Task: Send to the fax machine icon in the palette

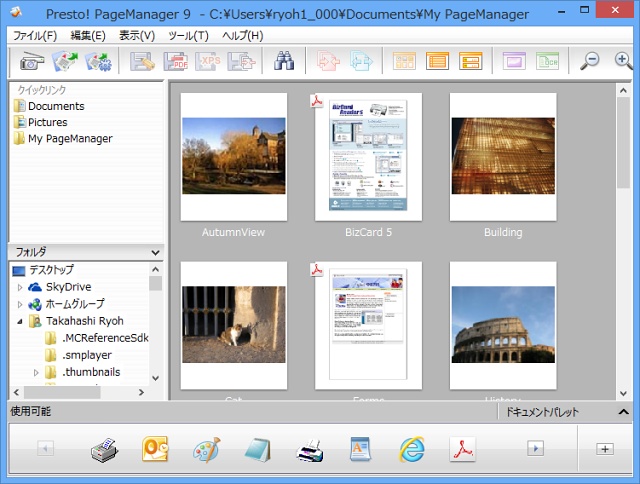Action: pyautogui.click(x=104, y=450)
